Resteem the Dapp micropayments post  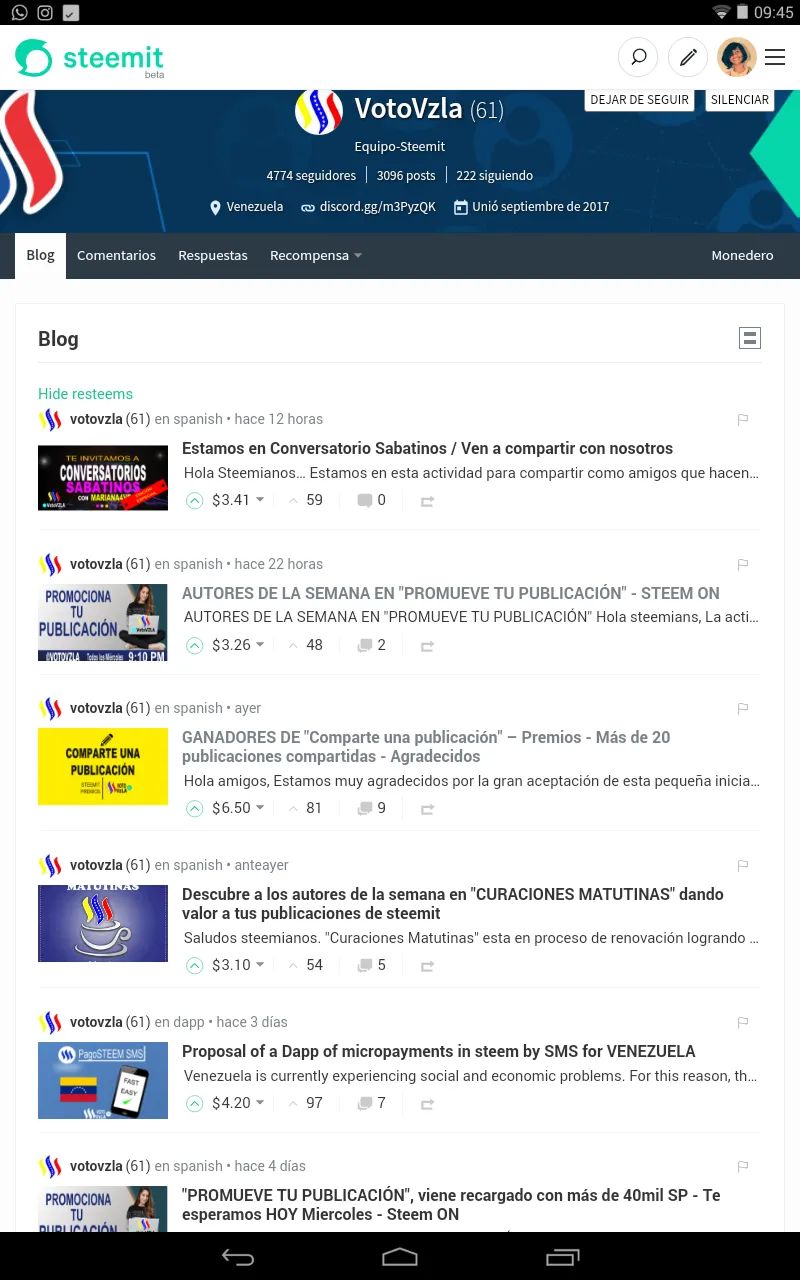tap(427, 1104)
